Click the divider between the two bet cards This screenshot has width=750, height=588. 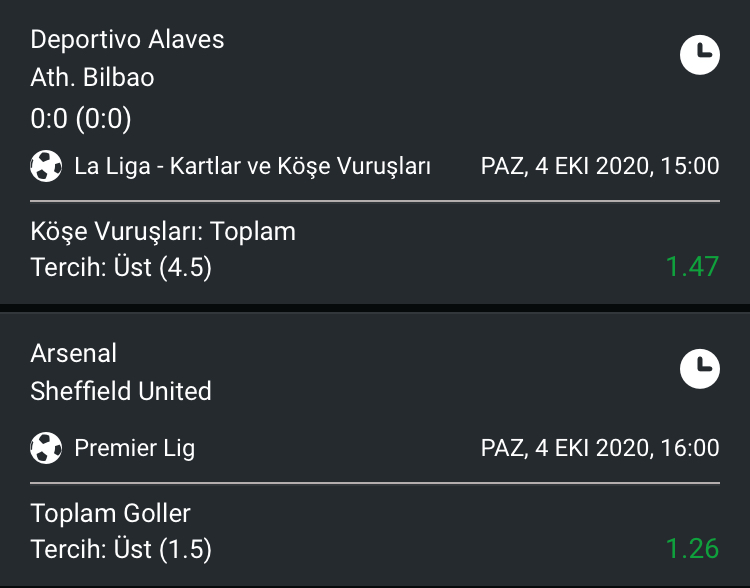pos(375,308)
